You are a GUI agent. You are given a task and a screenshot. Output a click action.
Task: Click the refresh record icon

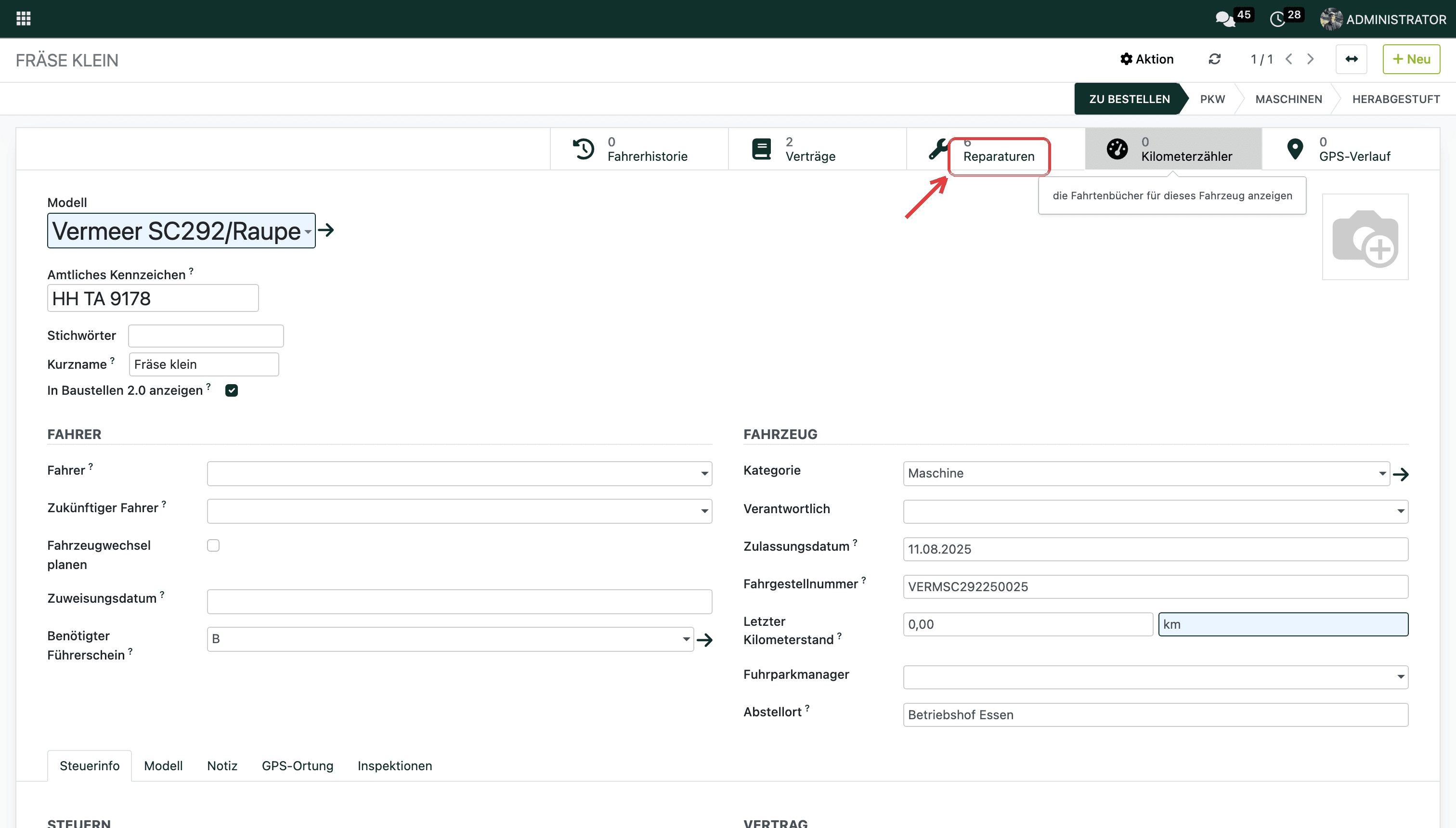(x=1214, y=59)
